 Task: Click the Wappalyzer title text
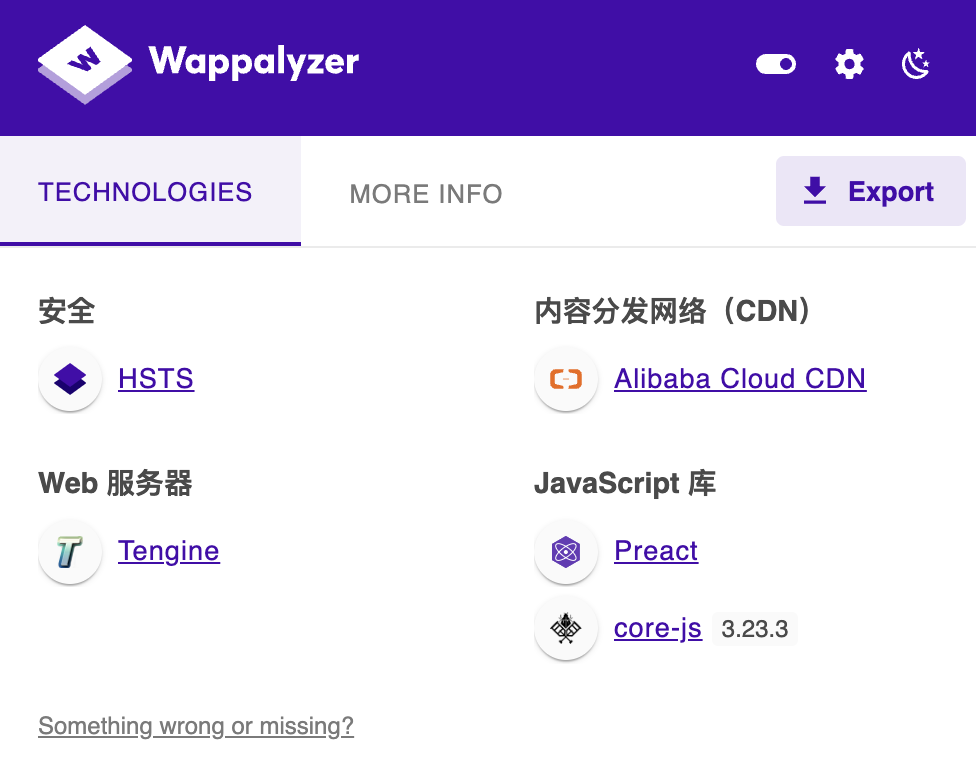coord(253,62)
